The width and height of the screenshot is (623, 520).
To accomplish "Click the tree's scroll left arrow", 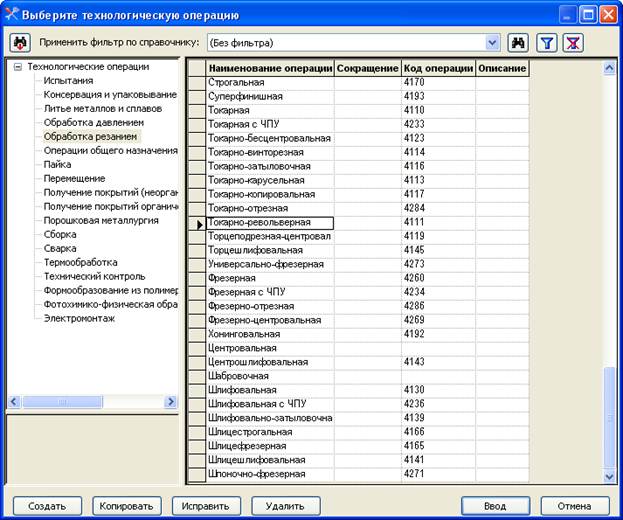I will point(14,402).
